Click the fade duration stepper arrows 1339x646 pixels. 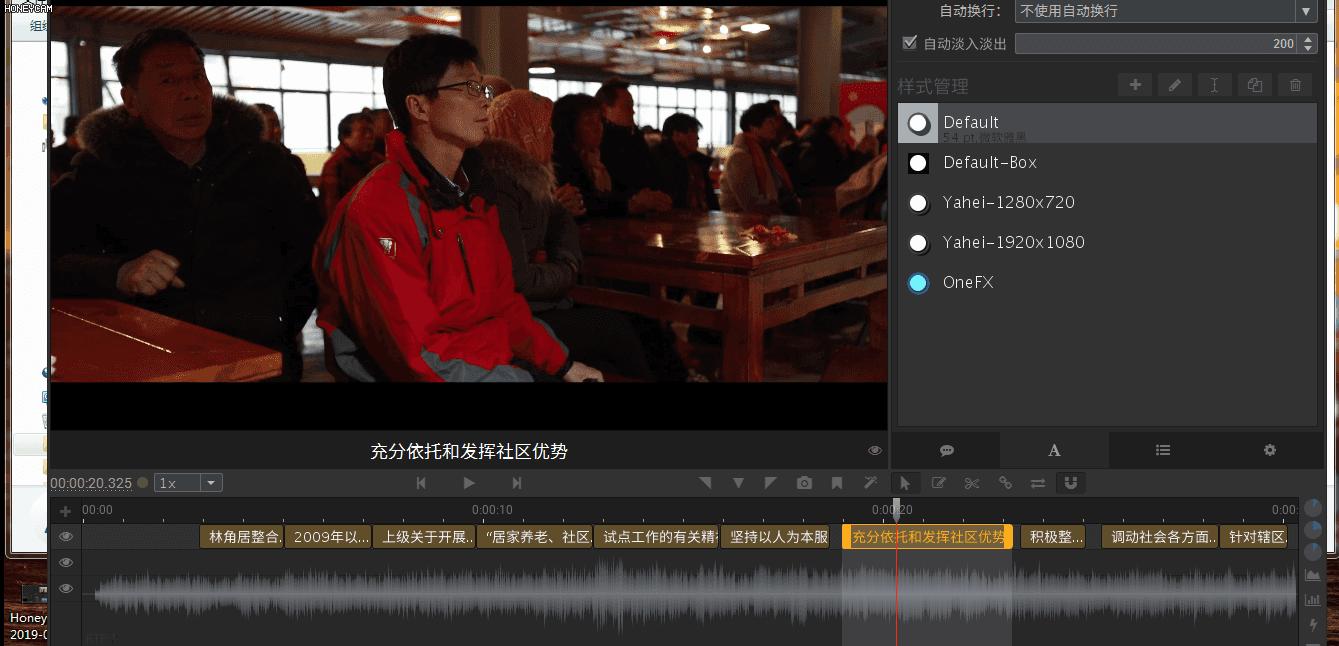tap(1309, 44)
